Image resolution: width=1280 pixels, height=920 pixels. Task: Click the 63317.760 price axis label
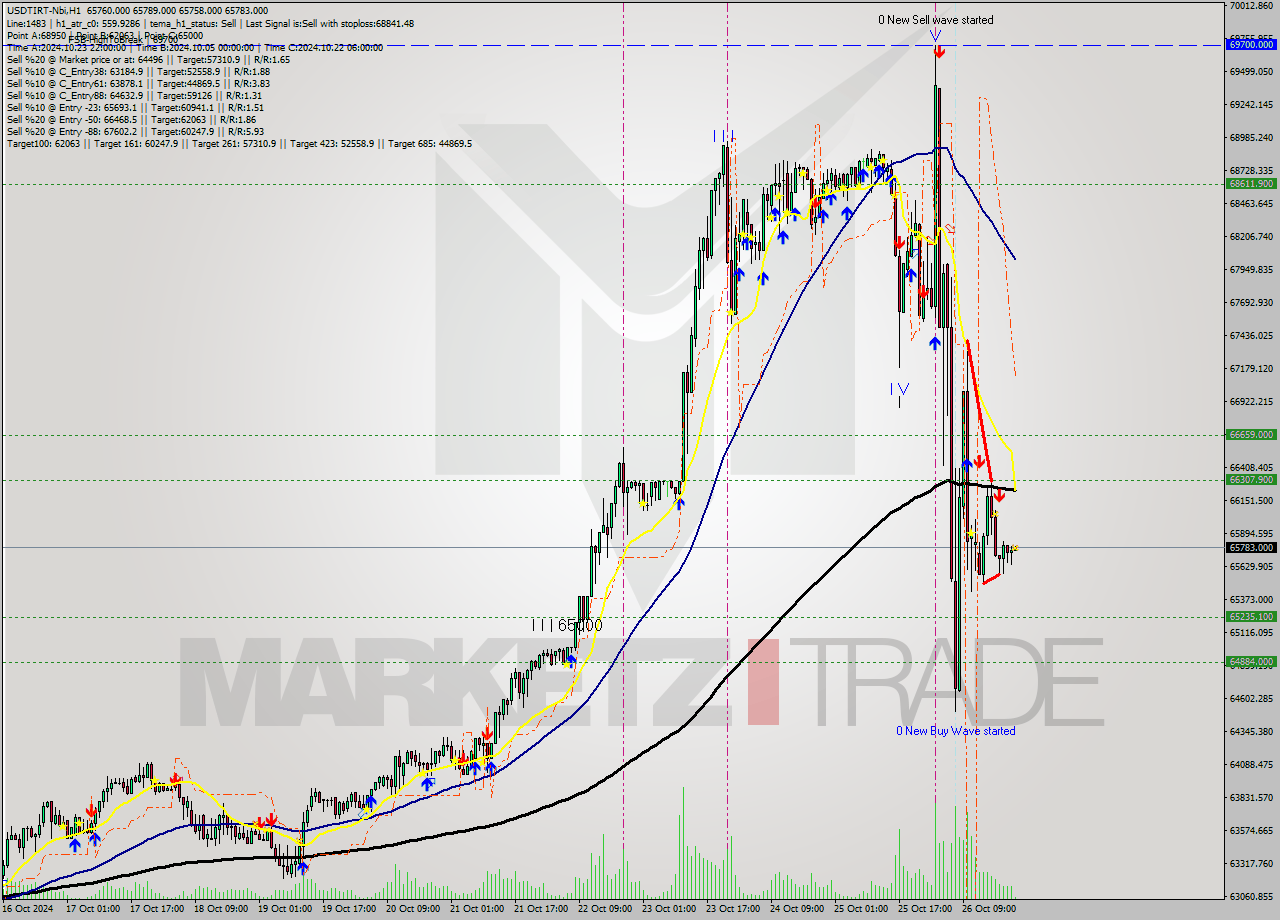(x=1251, y=864)
